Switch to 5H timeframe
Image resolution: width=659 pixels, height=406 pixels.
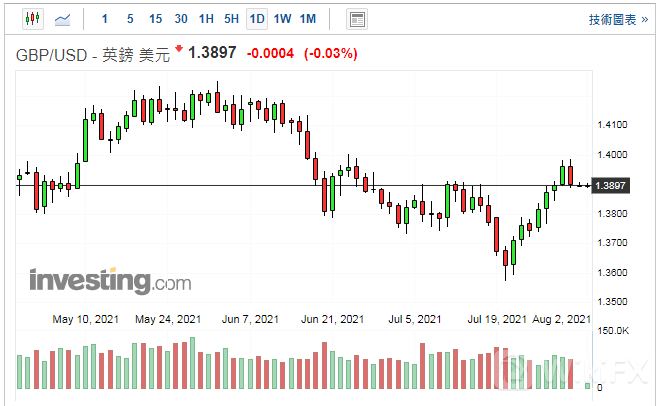click(x=231, y=19)
